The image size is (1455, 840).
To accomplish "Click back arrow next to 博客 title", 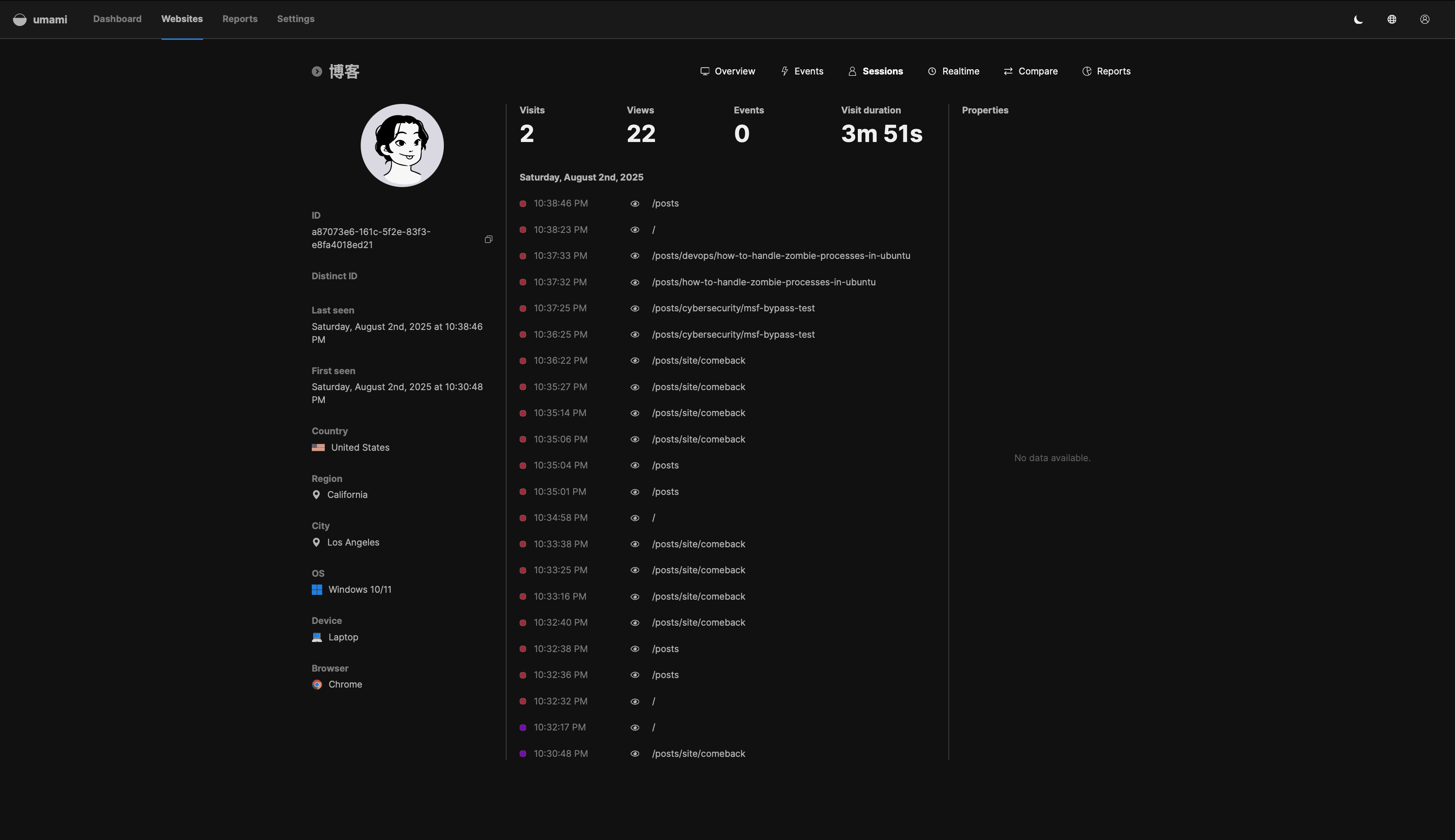I will (x=317, y=71).
